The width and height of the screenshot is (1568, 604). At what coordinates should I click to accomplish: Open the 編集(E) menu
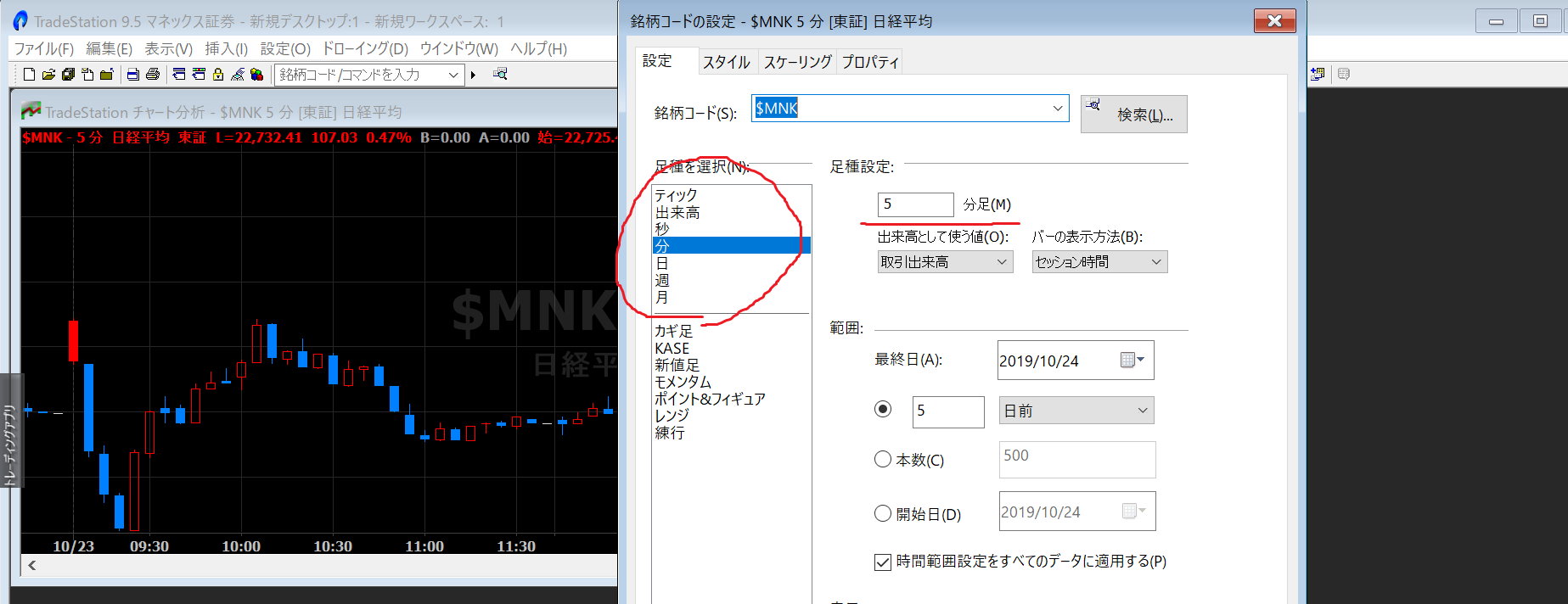109,49
